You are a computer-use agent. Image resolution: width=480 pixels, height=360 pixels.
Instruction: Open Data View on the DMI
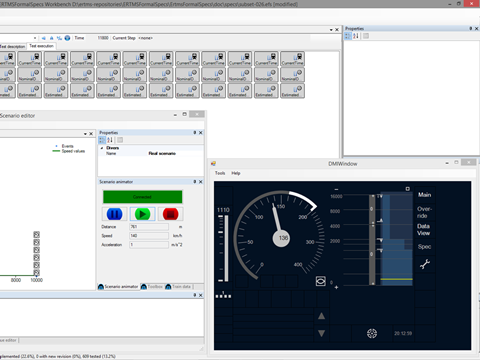(424, 230)
